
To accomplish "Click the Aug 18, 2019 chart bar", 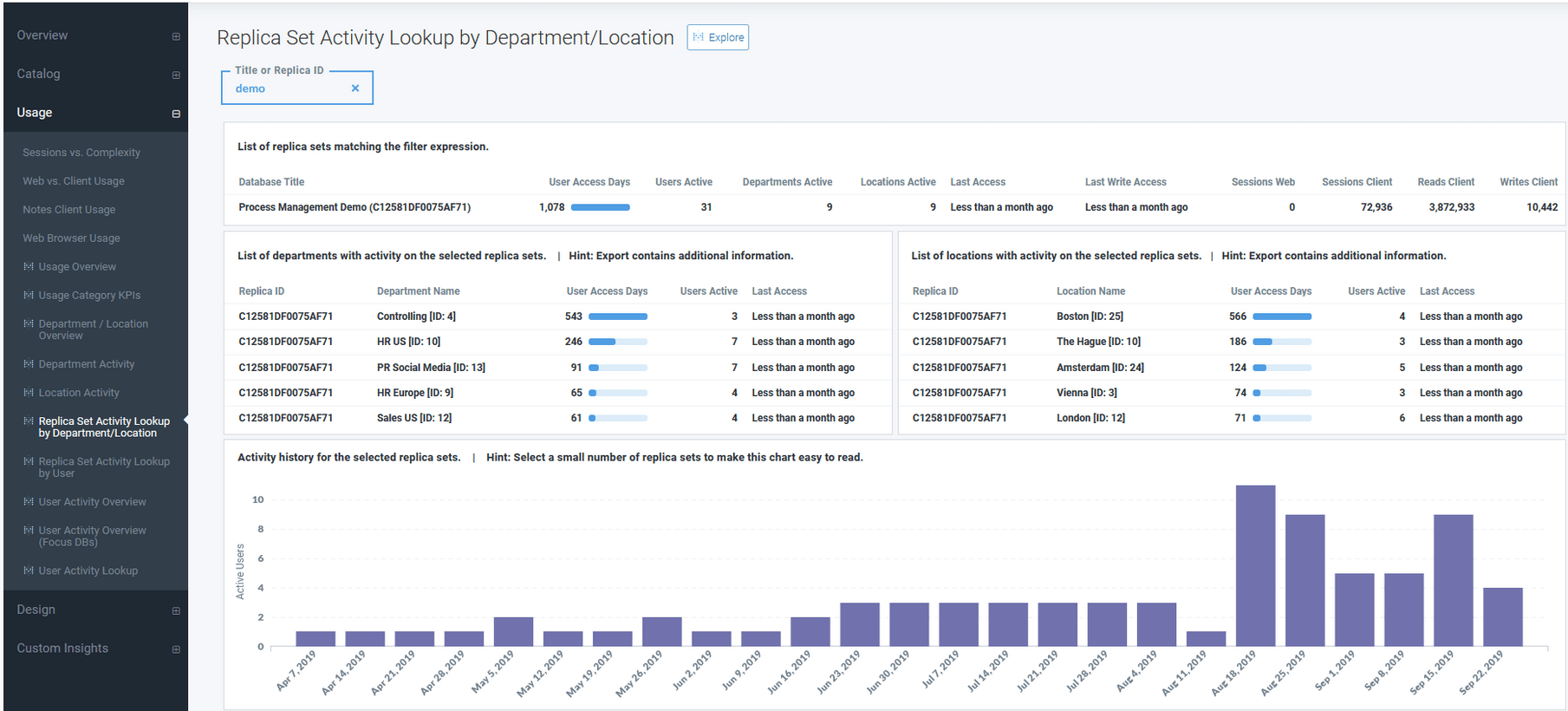I will 1255,565.
